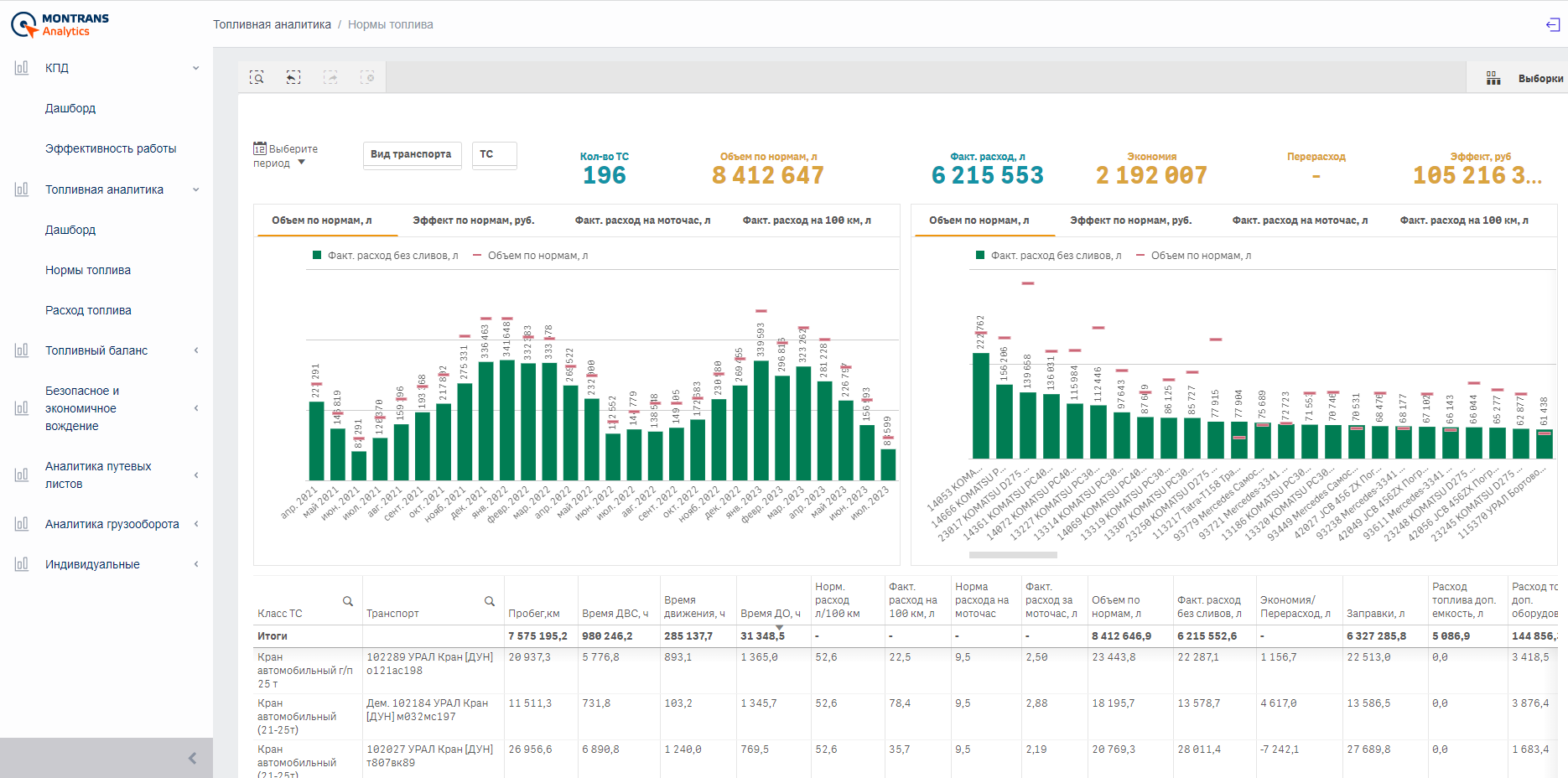Image resolution: width=1568 pixels, height=778 pixels.
Task: Sort table by Время ДО, ч header
Action: tap(771, 614)
